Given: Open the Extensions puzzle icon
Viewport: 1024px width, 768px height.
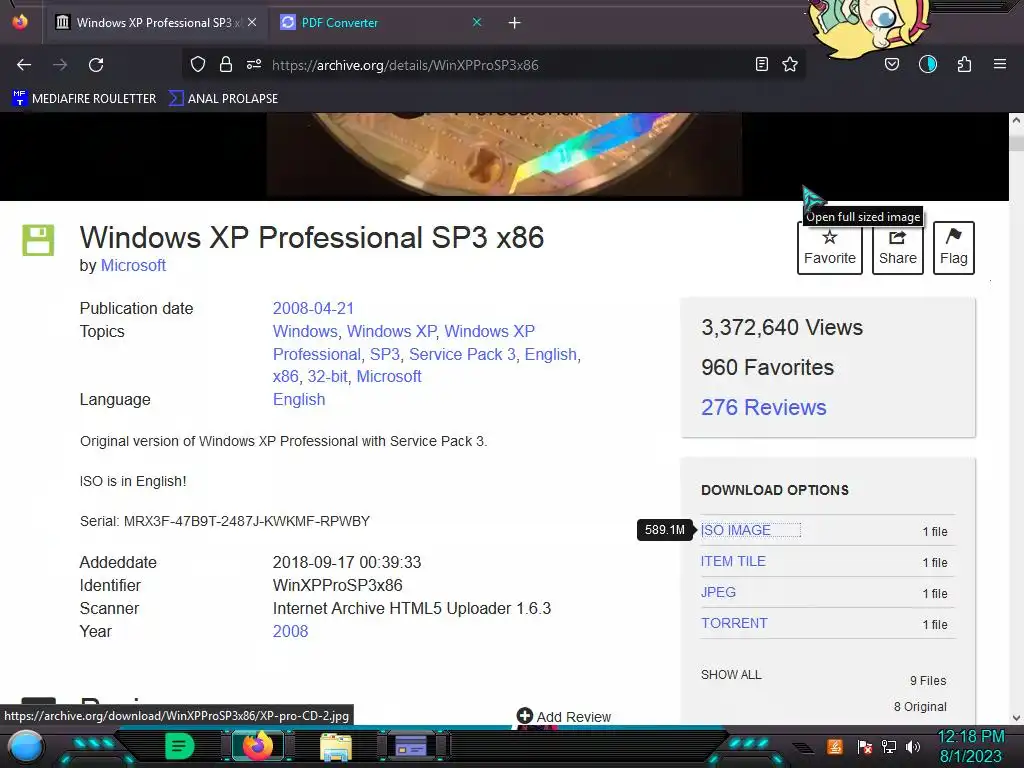Looking at the screenshot, I should click(964, 65).
